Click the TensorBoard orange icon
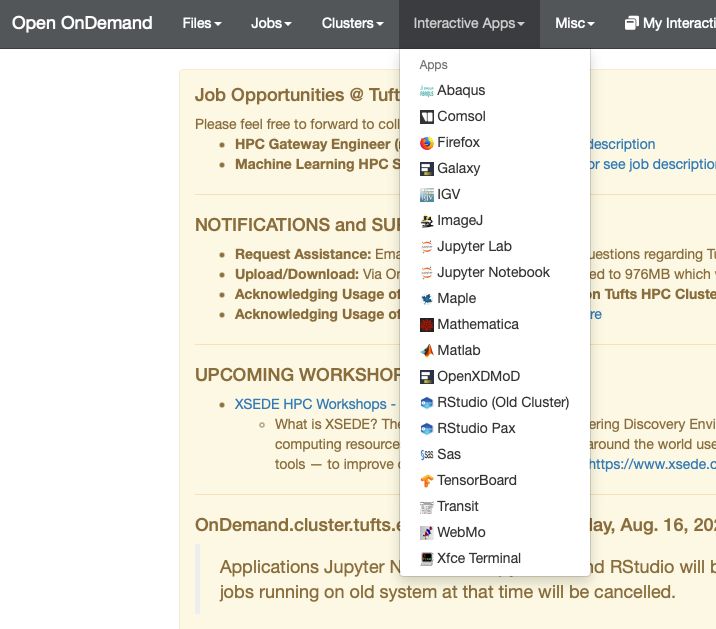The width and height of the screenshot is (716, 629). click(x=426, y=481)
